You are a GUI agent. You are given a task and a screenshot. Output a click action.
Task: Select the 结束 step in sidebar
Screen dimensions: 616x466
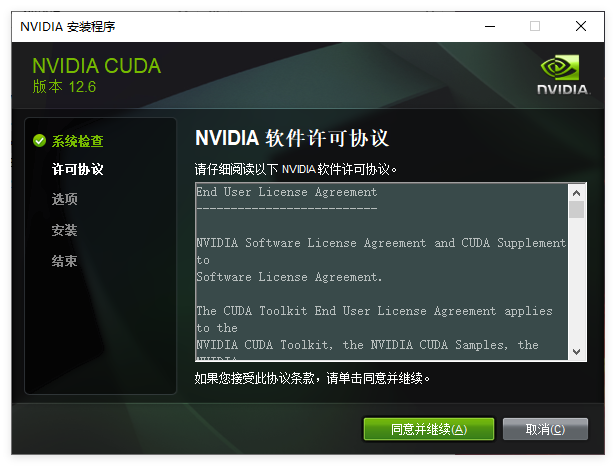[x=64, y=261]
